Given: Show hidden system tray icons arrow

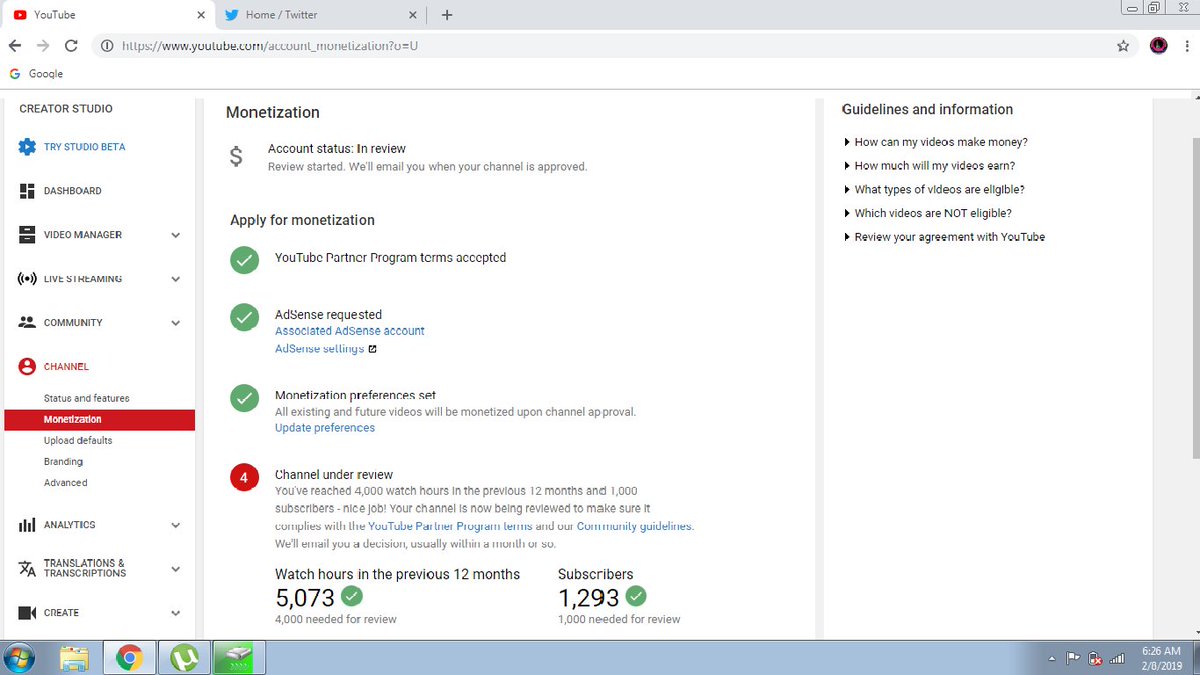Looking at the screenshot, I should (x=1051, y=659).
